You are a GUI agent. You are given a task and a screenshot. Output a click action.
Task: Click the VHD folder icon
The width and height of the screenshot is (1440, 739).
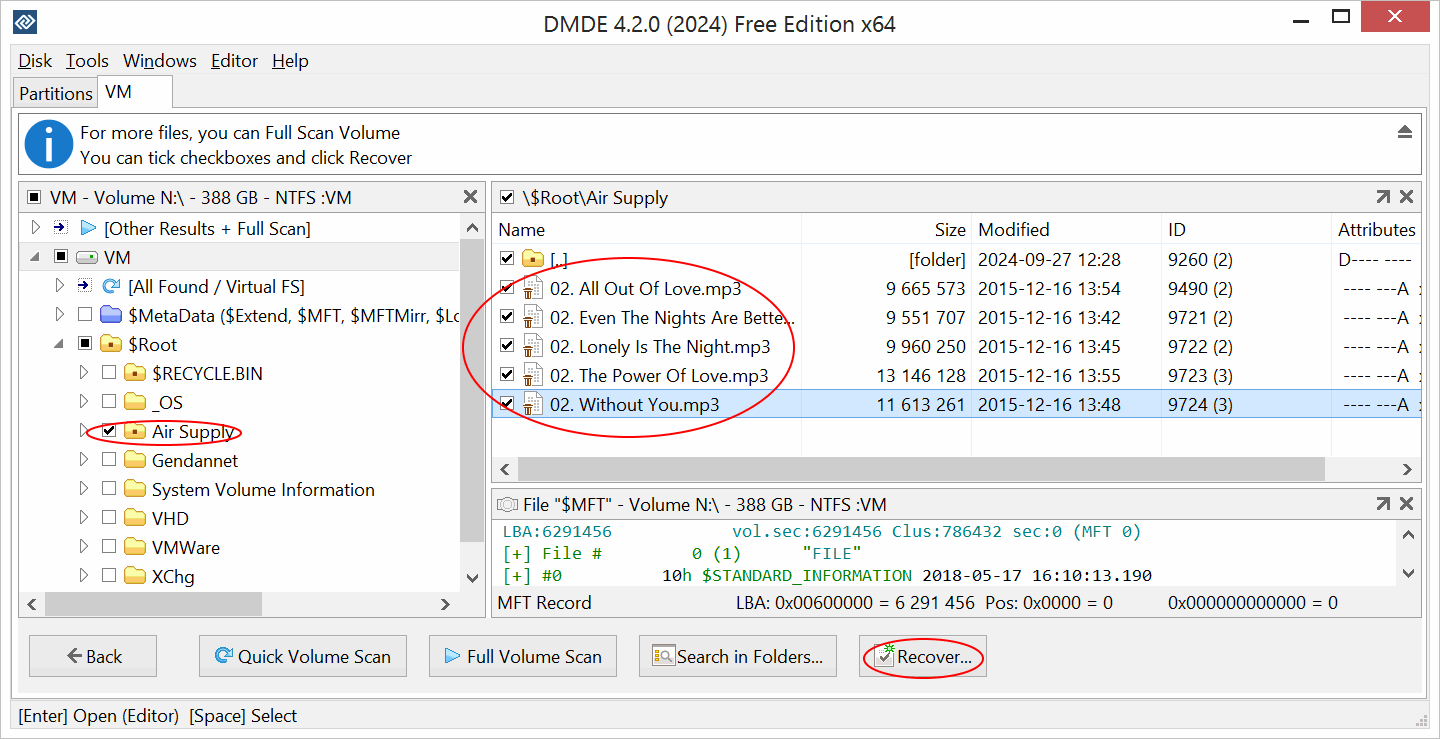tap(135, 518)
